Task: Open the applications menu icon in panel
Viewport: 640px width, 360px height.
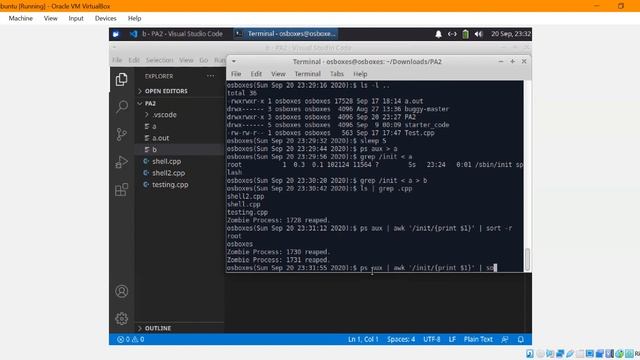Action: pyautogui.click(x=116, y=34)
